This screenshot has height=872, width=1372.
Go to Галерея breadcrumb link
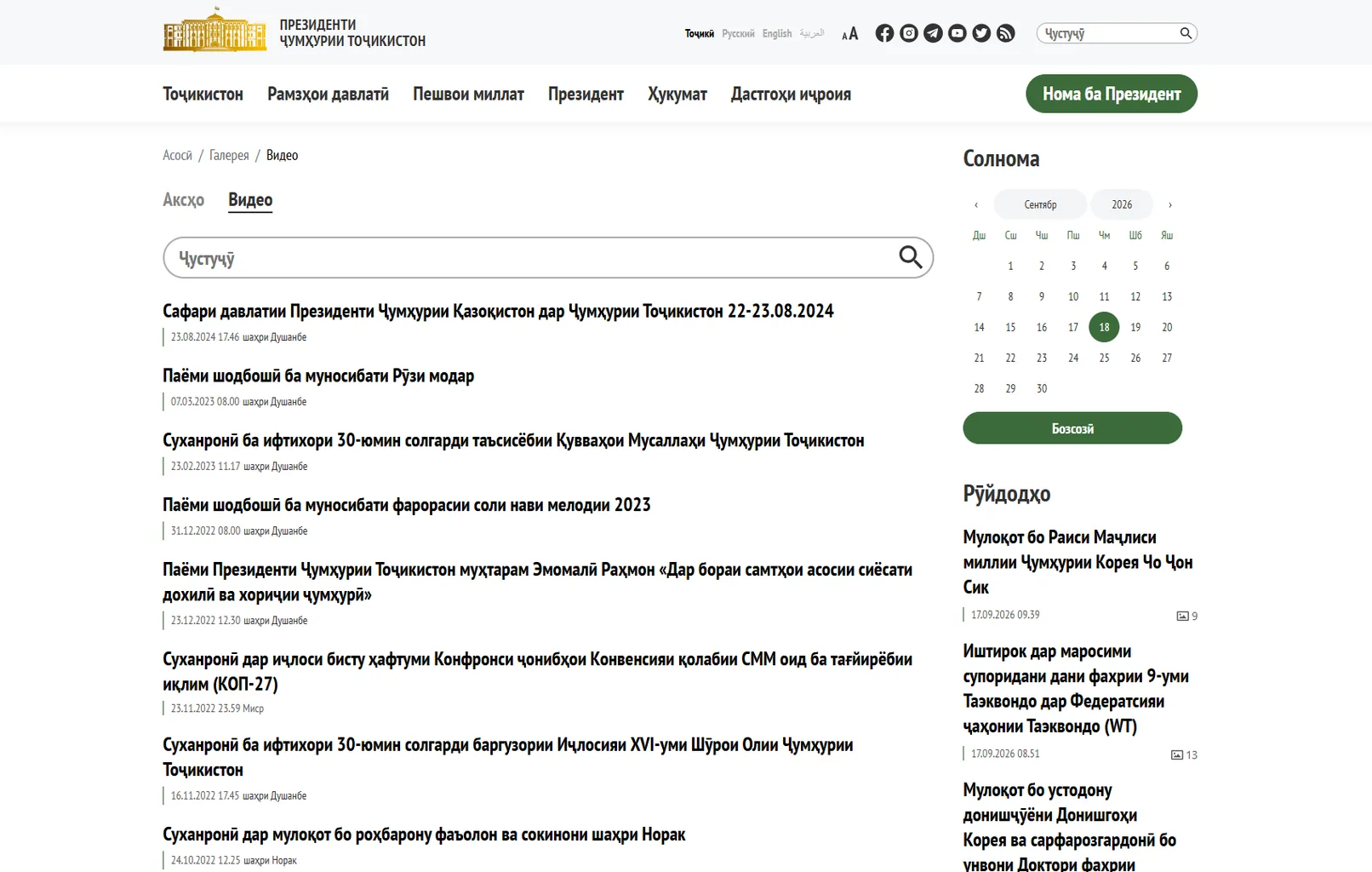pyautogui.click(x=229, y=155)
